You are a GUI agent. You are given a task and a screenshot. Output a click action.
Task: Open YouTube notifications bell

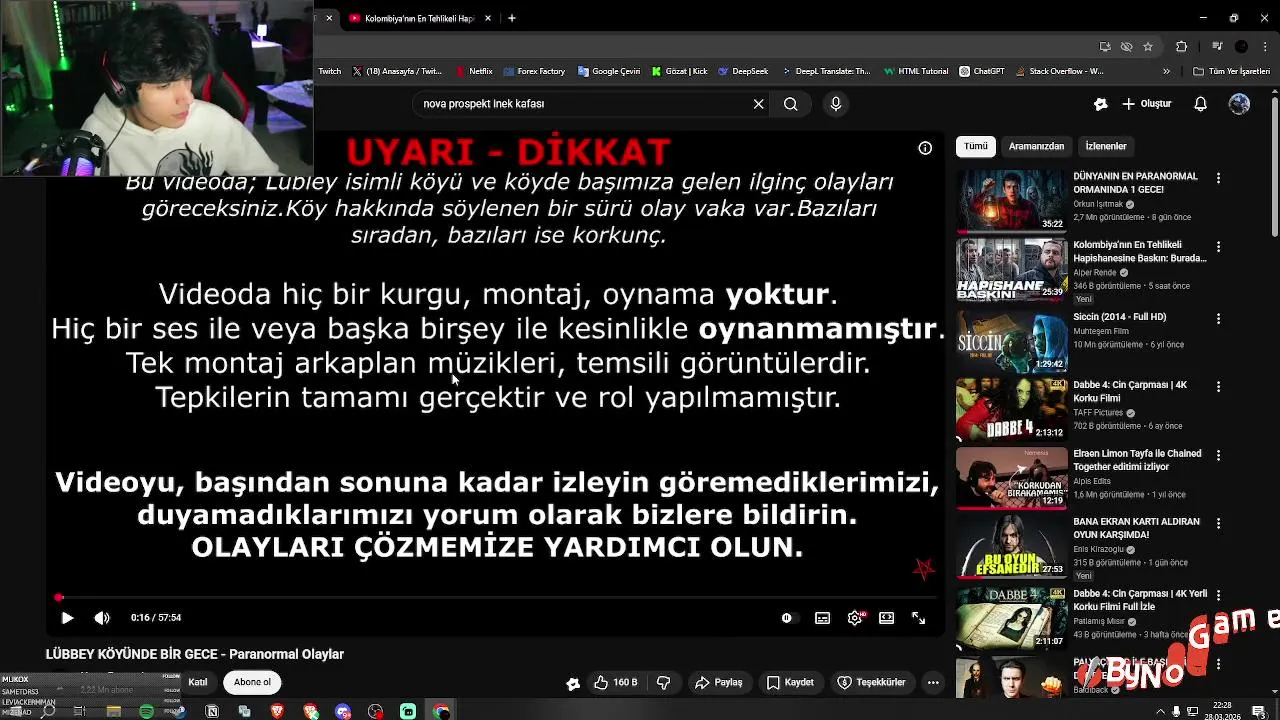tap(1201, 104)
